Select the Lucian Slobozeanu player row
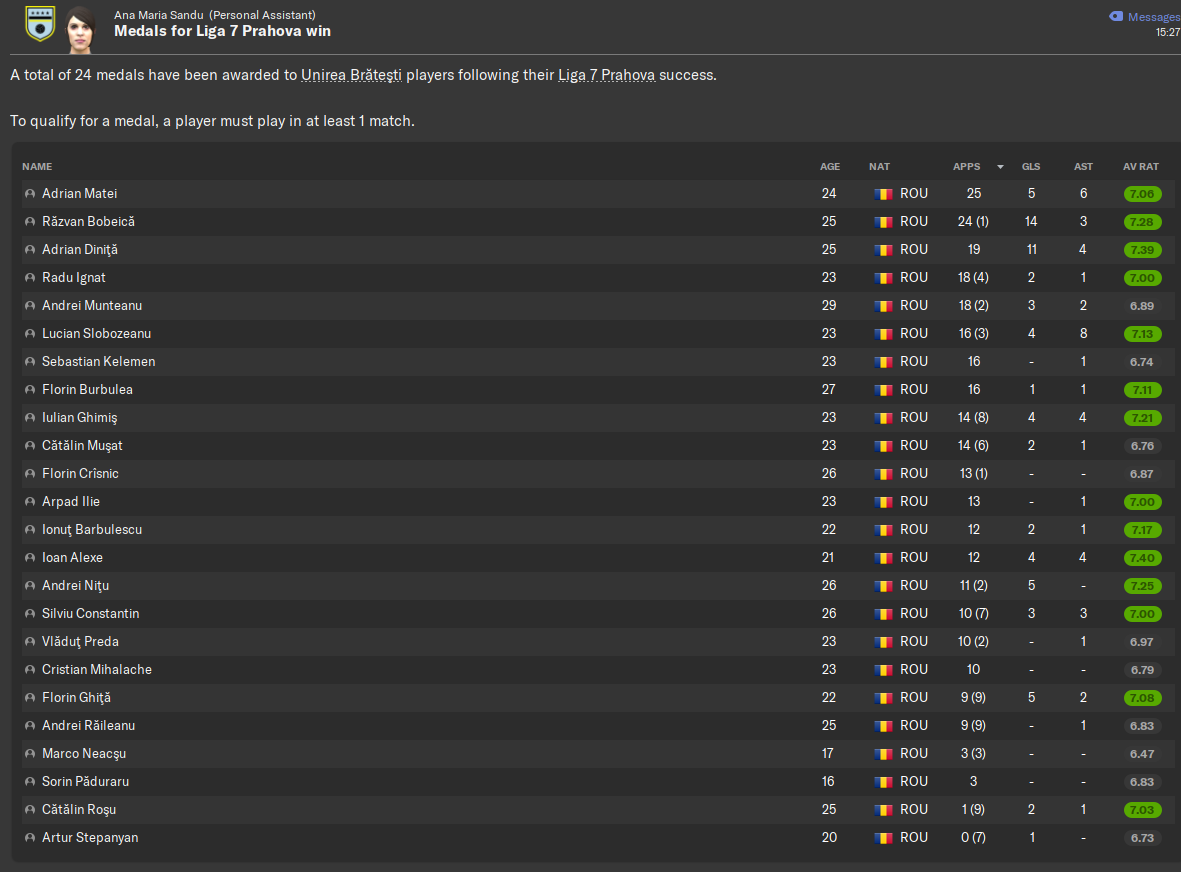The height and width of the screenshot is (872, 1181). click(x=595, y=334)
